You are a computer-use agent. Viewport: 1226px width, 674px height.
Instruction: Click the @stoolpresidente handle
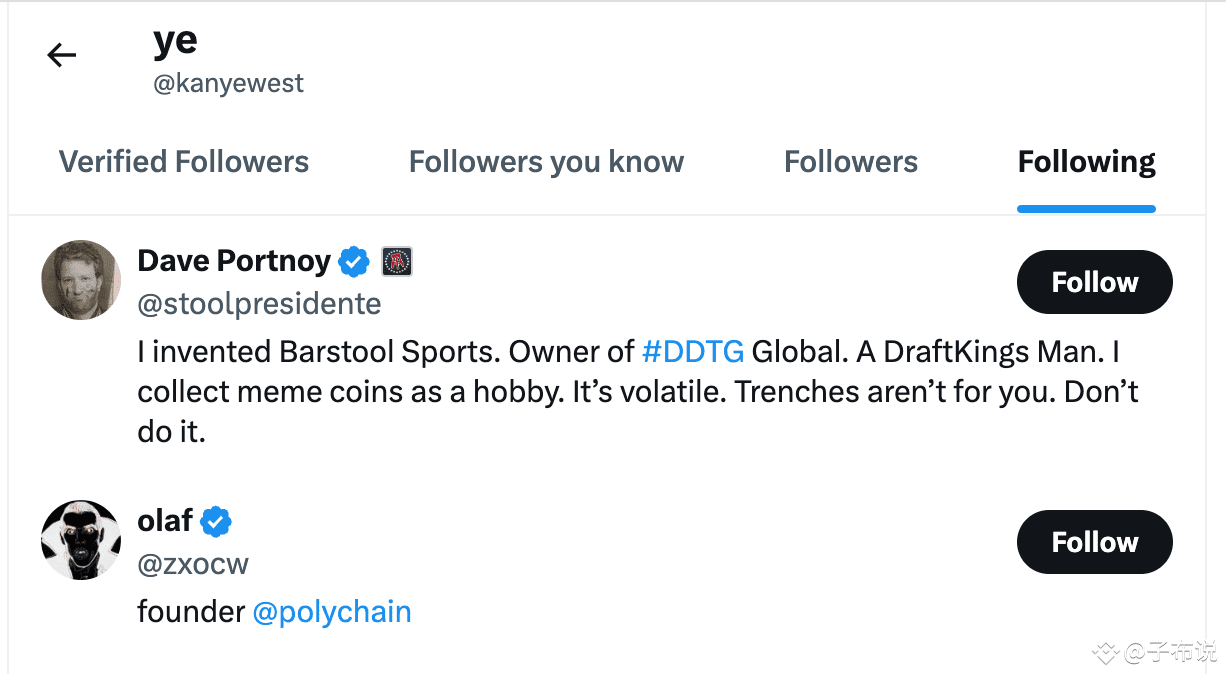(260, 303)
